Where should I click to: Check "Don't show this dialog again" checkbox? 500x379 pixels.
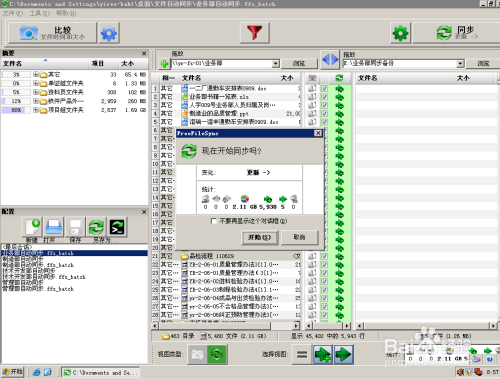(214, 221)
